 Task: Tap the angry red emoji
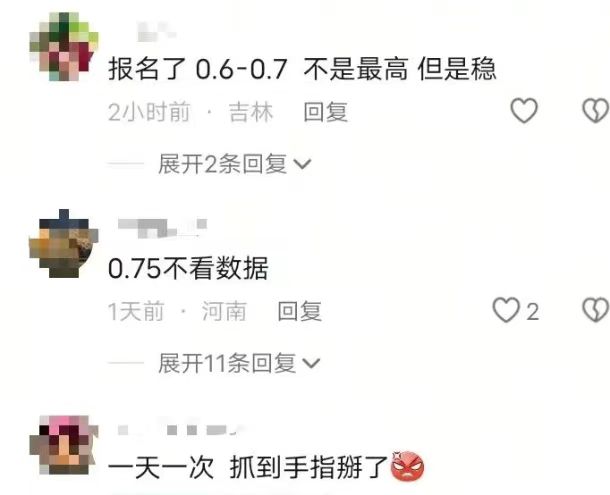coord(407,466)
